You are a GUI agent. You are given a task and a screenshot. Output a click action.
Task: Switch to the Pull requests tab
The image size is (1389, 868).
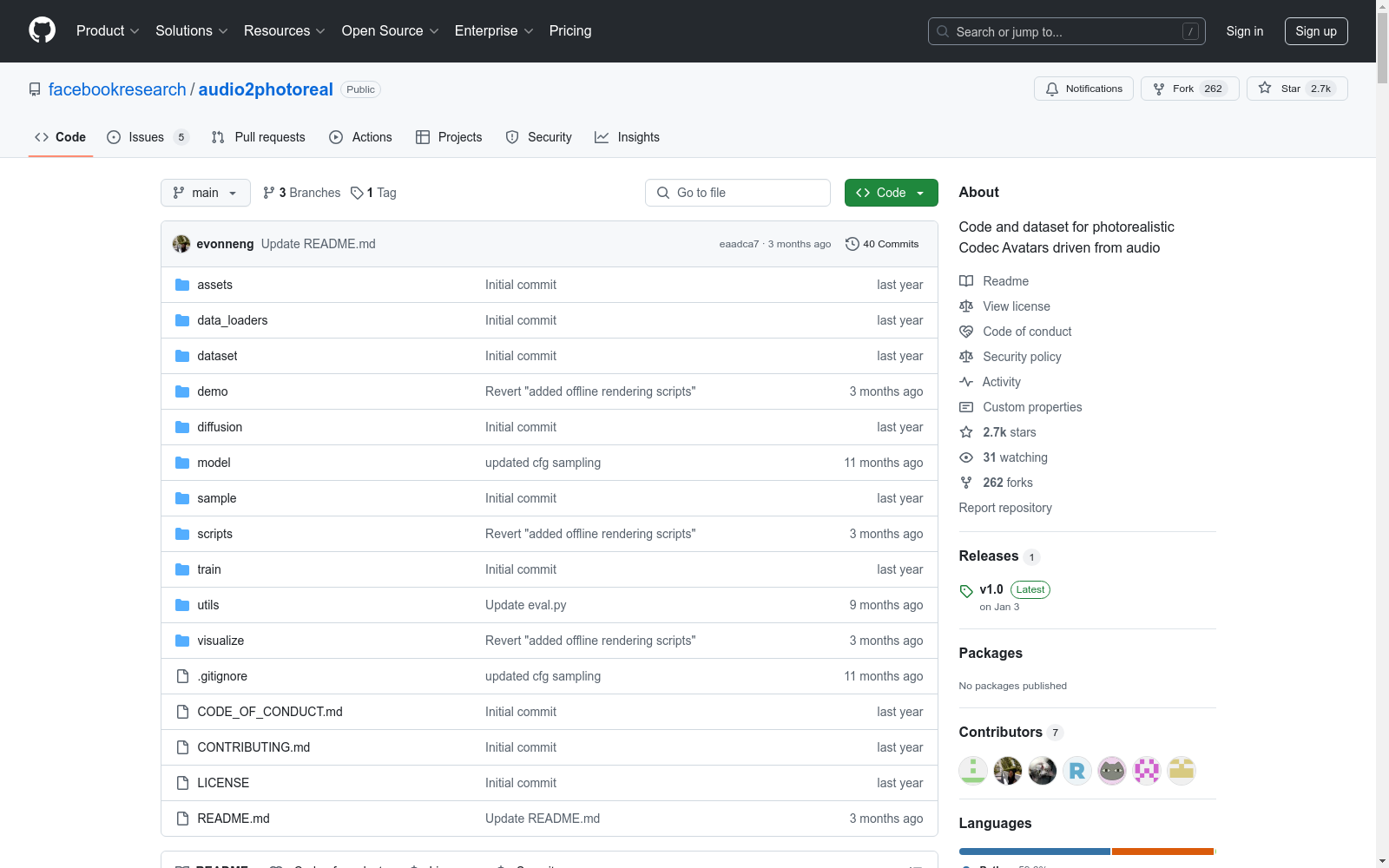259,137
